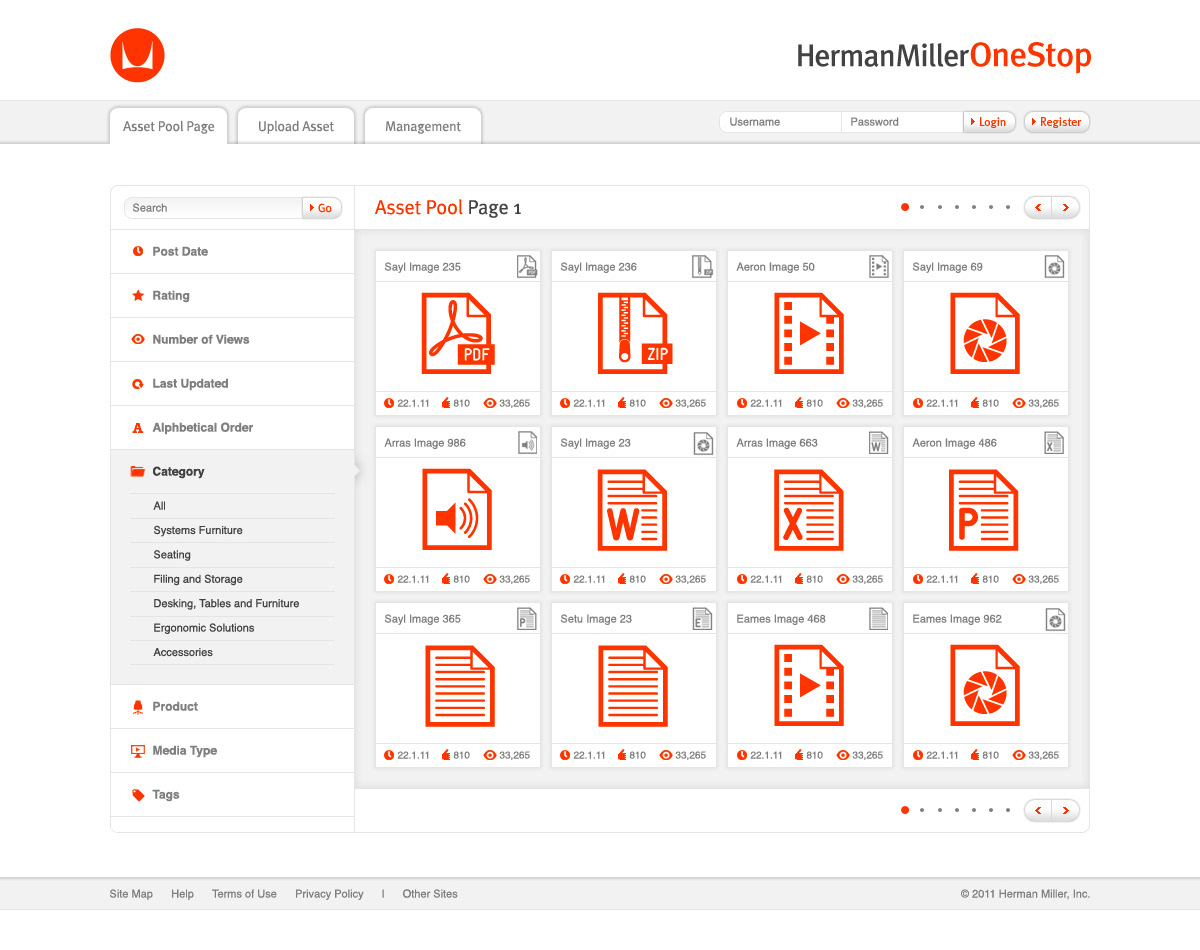The width and height of the screenshot is (1200, 950).
Task: Sort by Number of Views
Action: pyautogui.click(x=232, y=339)
